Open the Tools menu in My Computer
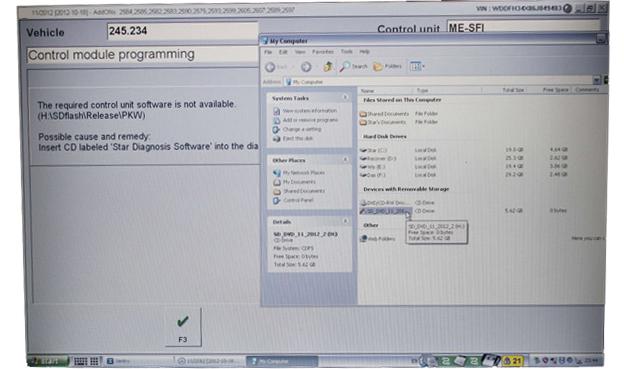The width and height of the screenshot is (624, 369). pos(347,52)
